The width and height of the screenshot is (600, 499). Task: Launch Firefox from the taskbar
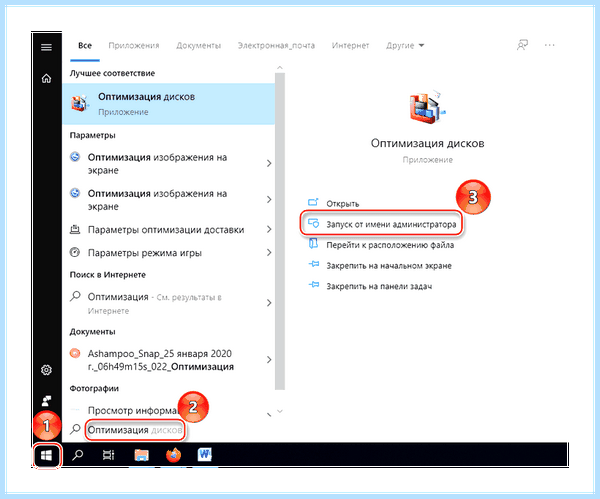click(x=173, y=455)
